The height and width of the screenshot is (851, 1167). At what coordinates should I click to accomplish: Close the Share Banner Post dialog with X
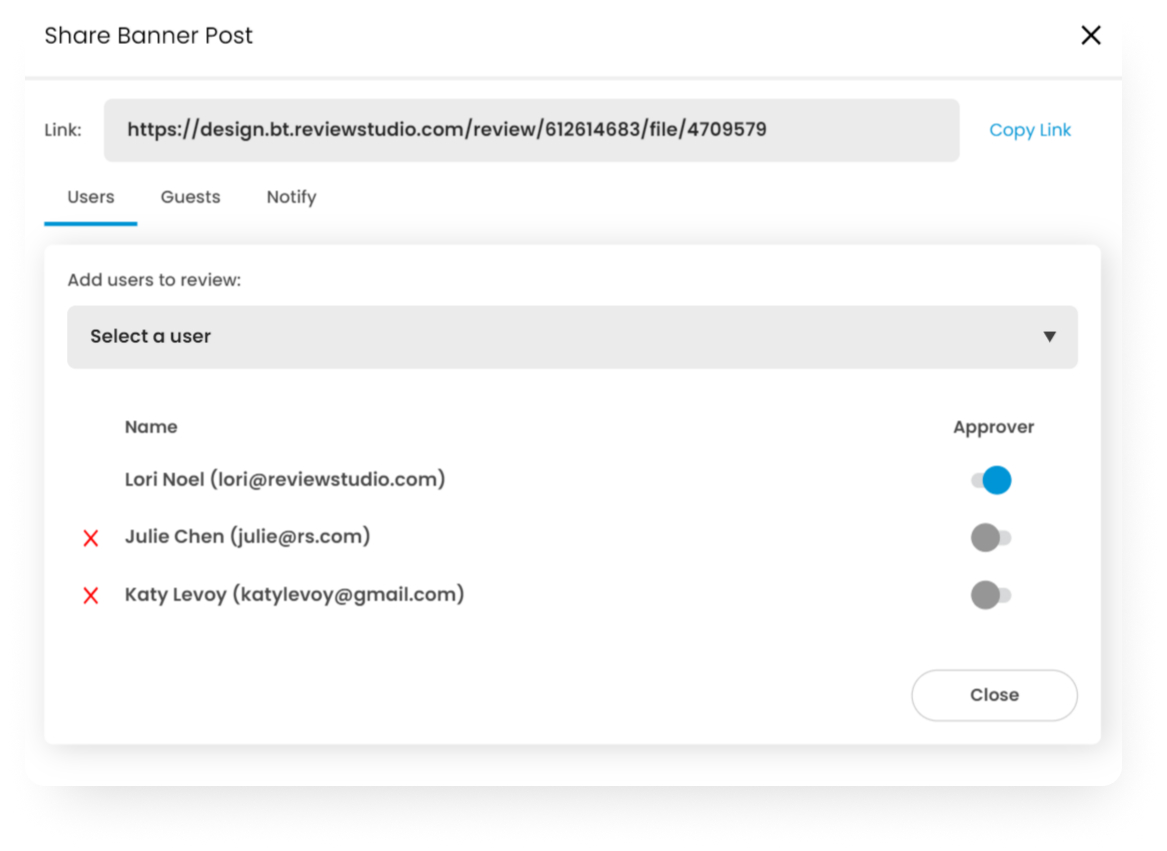point(1090,36)
